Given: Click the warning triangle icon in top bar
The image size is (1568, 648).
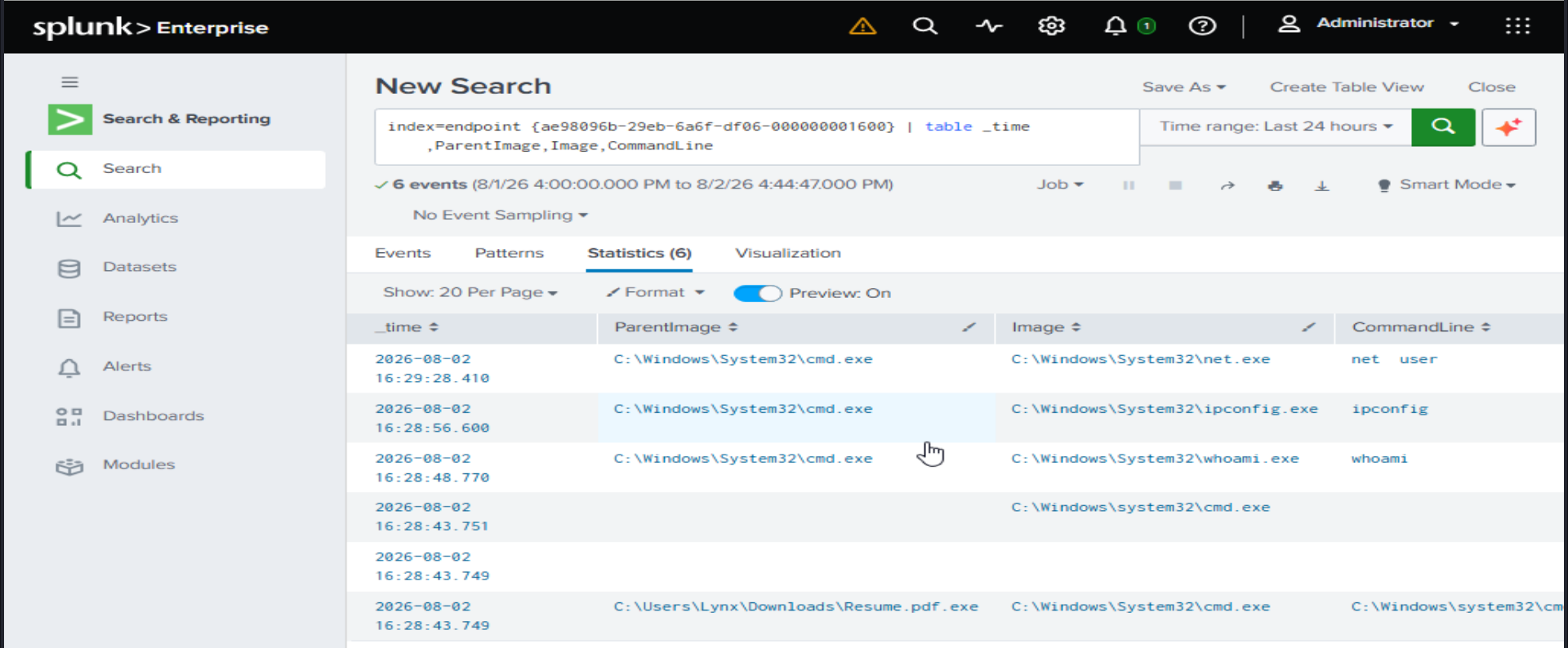Looking at the screenshot, I should 862,26.
